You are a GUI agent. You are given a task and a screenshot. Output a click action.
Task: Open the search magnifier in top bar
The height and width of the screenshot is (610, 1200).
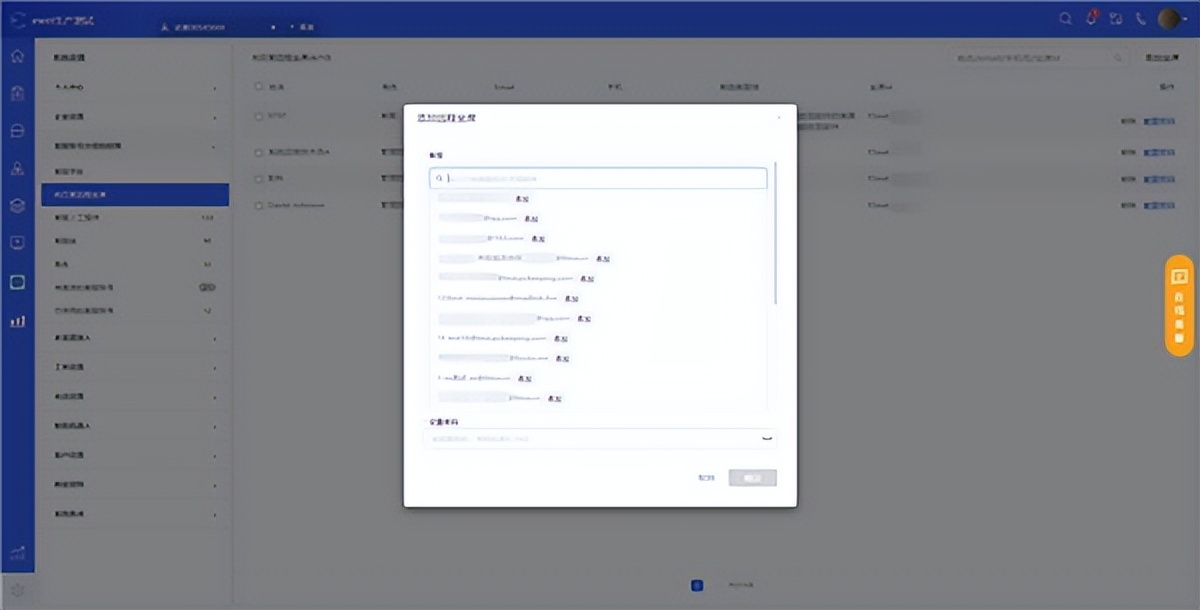pyautogui.click(x=1065, y=18)
